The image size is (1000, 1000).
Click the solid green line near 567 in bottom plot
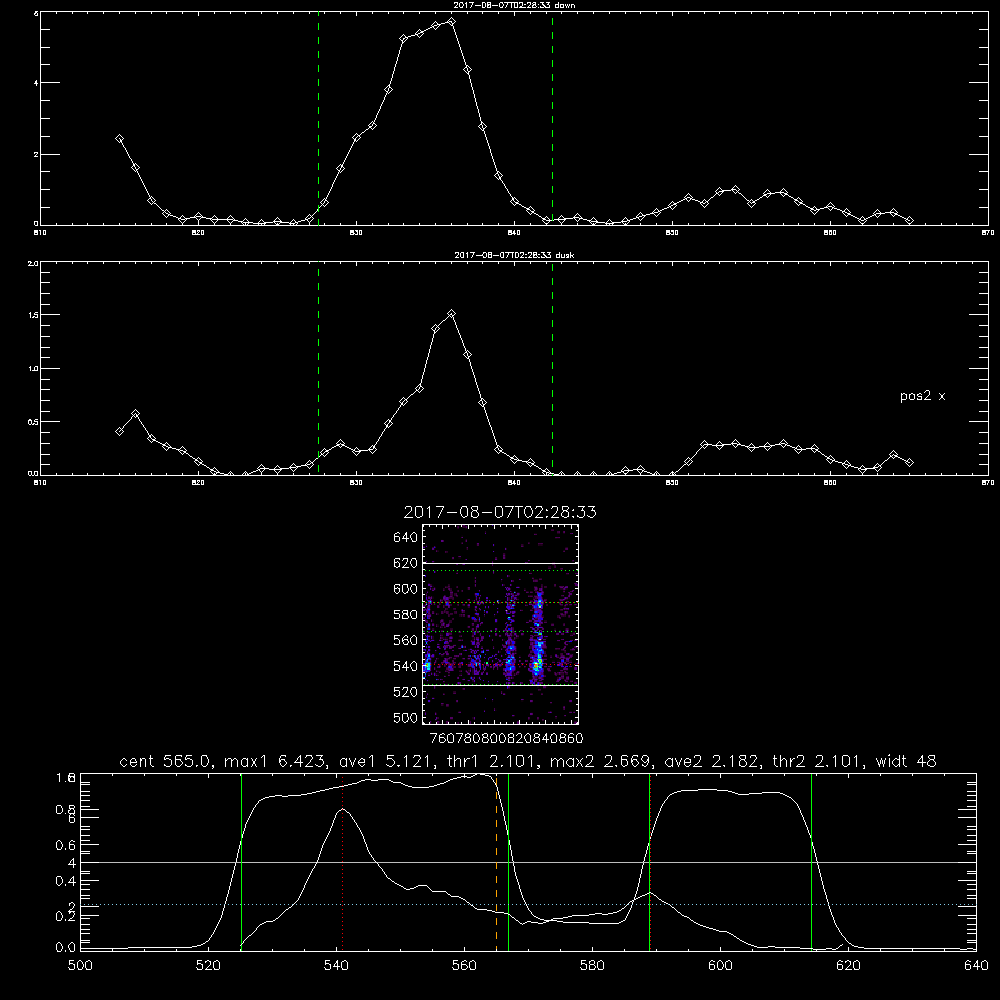[x=508, y=862]
